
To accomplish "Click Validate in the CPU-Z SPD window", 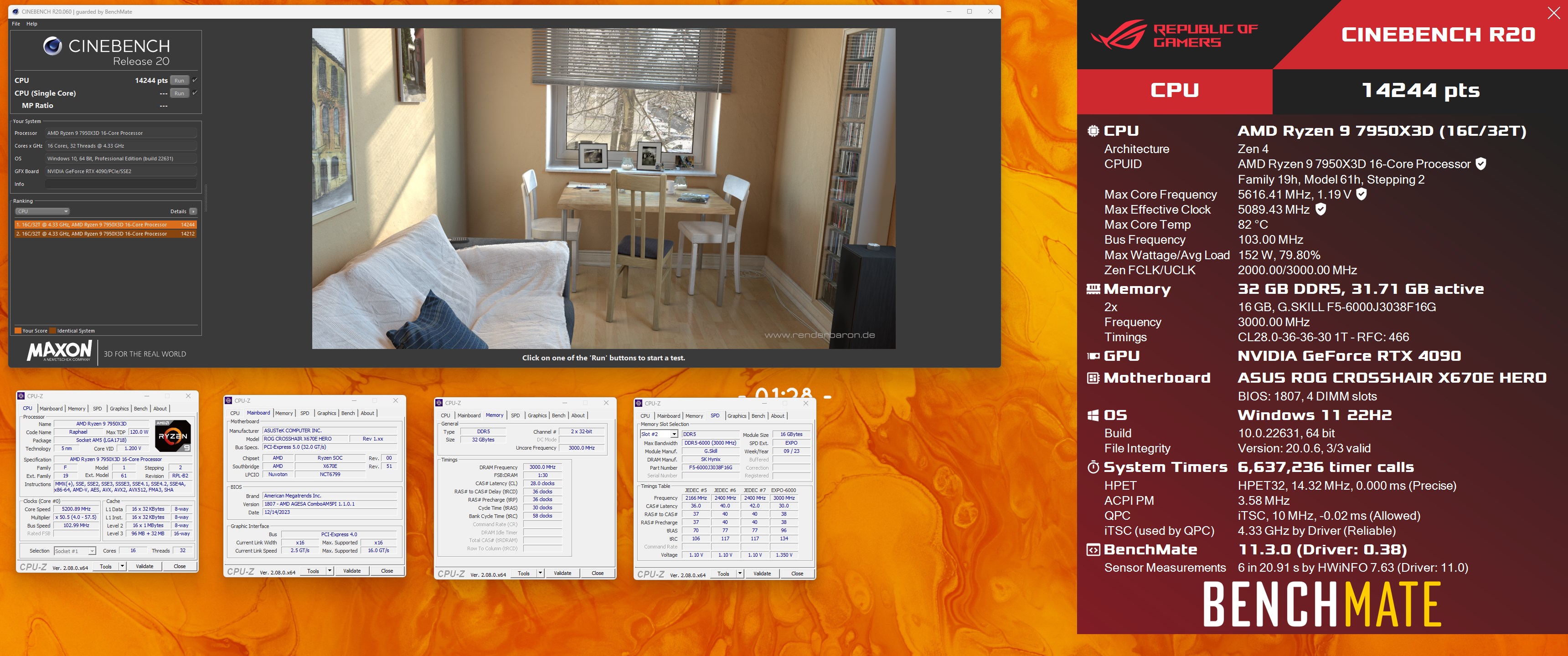I will pyautogui.click(x=762, y=573).
